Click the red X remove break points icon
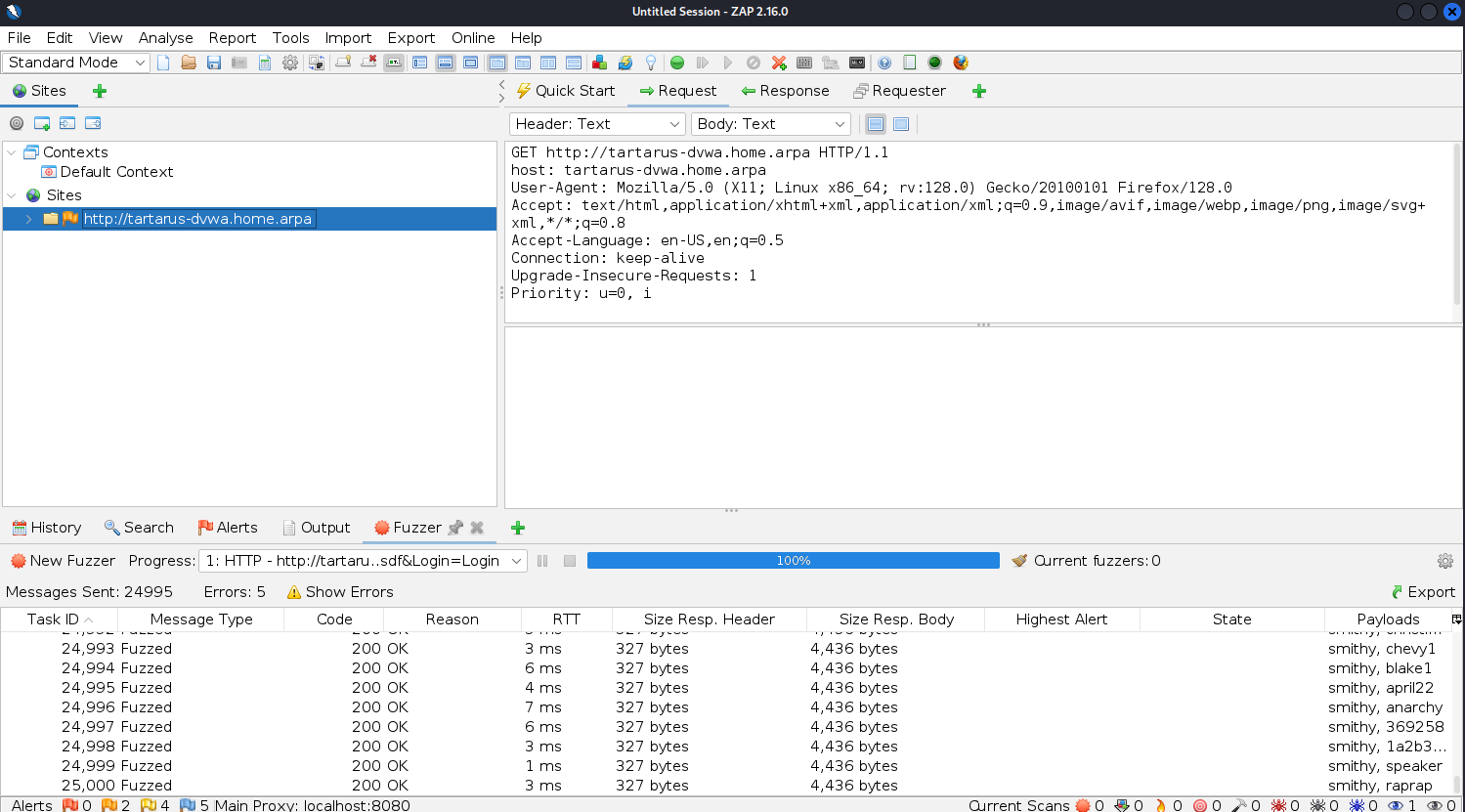 779,63
